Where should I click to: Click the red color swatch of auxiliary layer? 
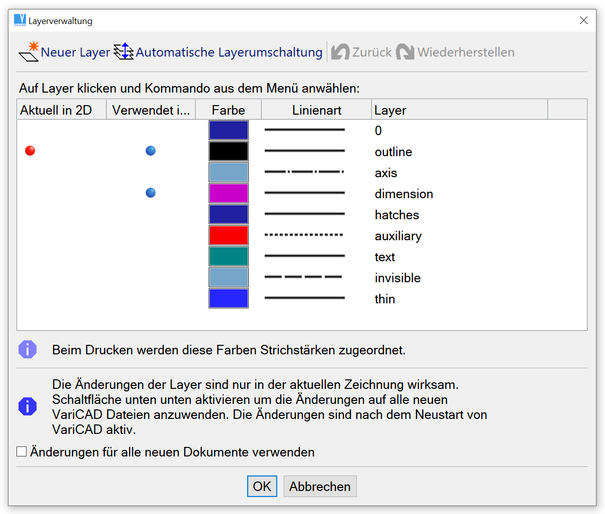click(228, 236)
